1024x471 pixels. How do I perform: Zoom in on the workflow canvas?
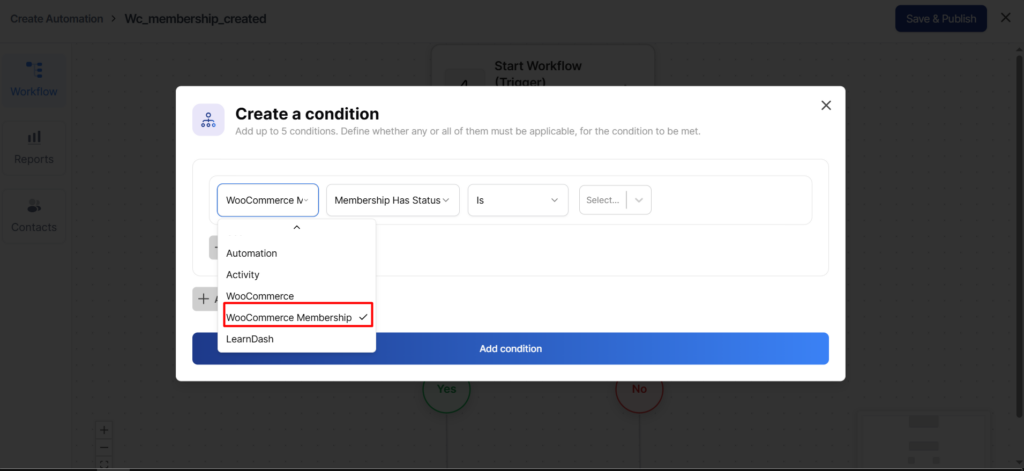pyautogui.click(x=104, y=430)
